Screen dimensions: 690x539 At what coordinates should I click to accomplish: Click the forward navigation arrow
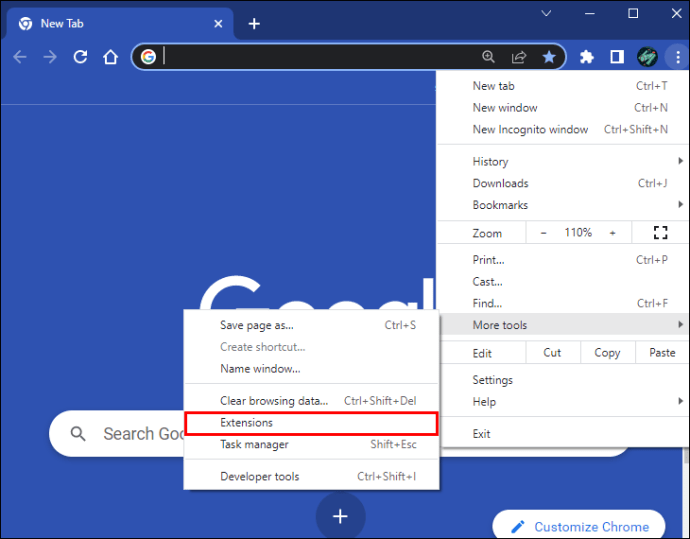50,57
